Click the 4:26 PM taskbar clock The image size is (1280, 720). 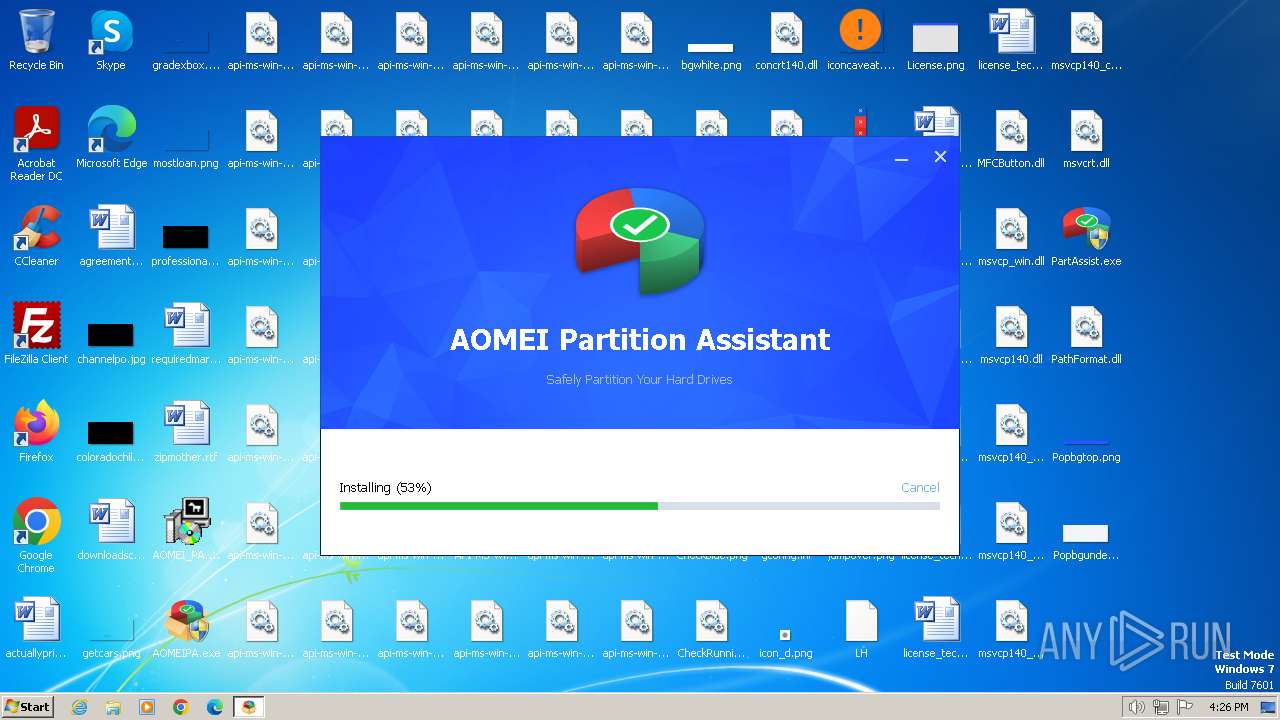coord(1228,707)
